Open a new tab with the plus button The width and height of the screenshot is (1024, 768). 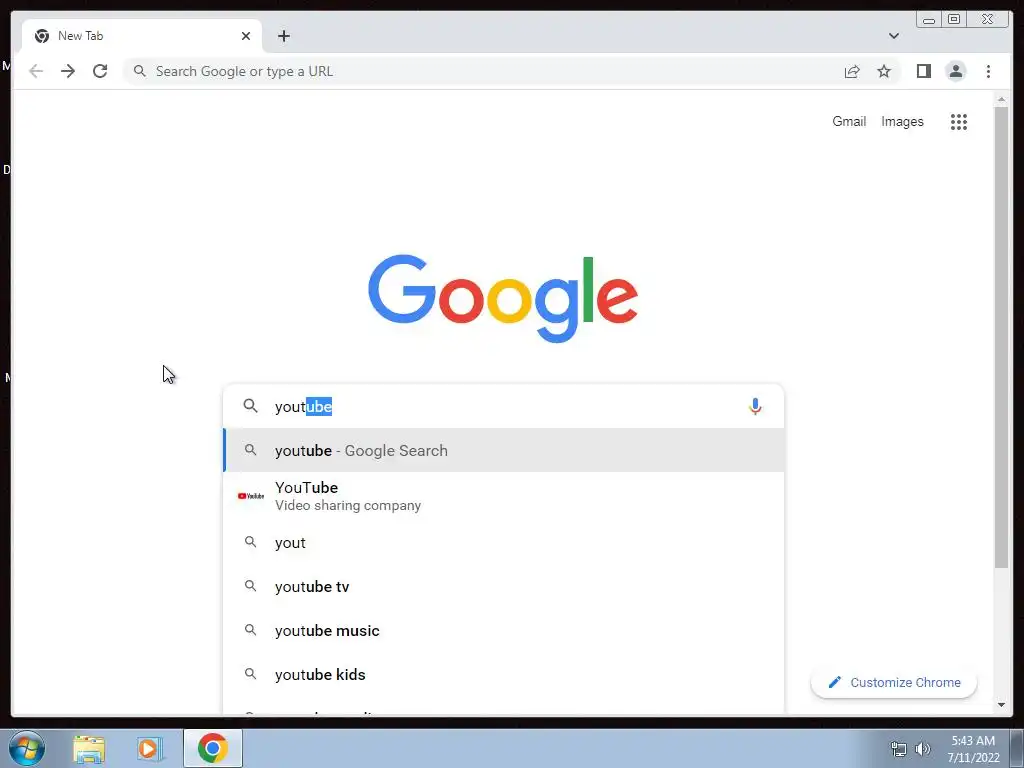point(283,36)
